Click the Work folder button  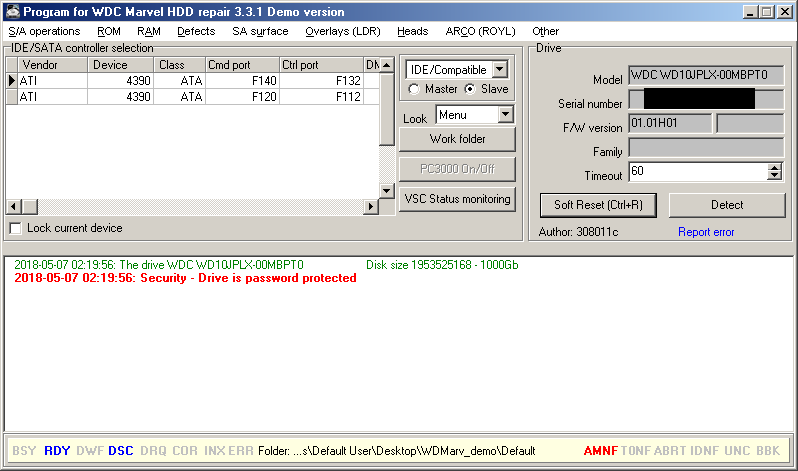click(x=457, y=139)
